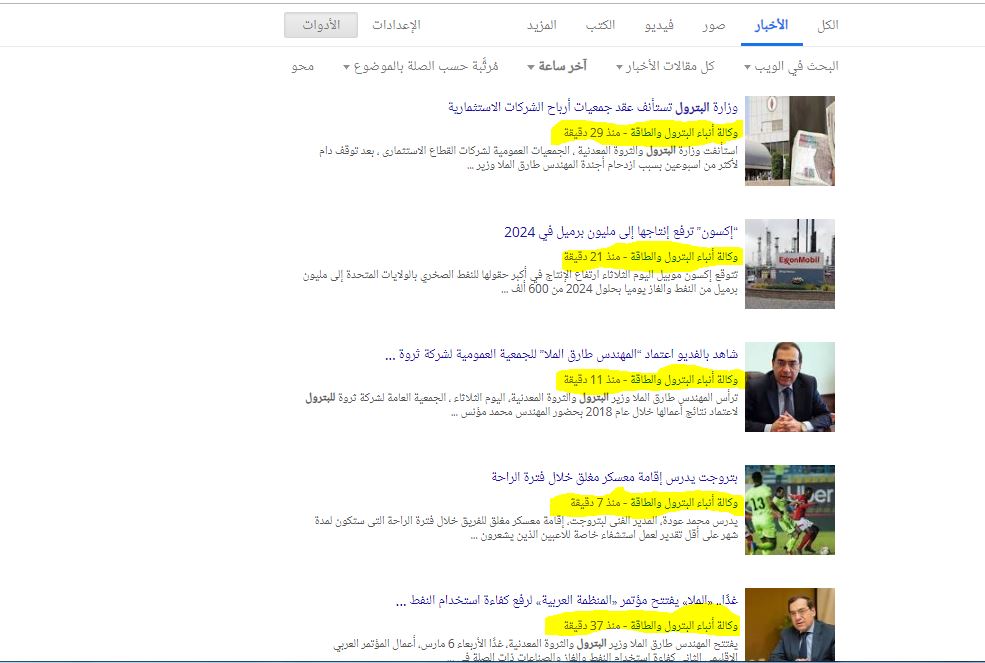Click the football players thumbnail image

790,510
